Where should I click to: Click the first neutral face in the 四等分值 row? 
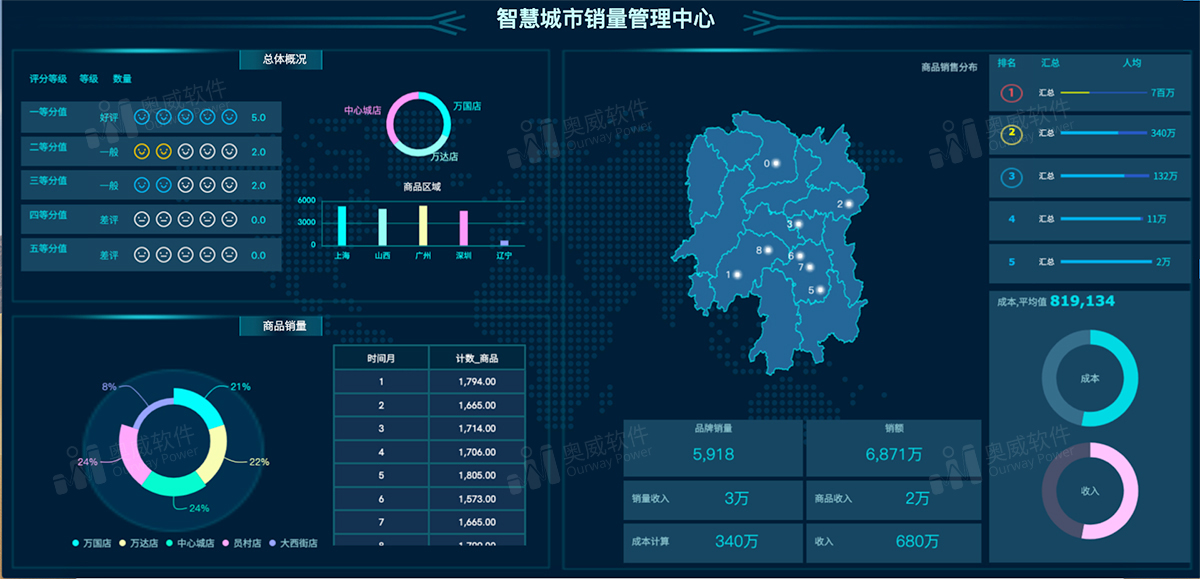[141, 220]
